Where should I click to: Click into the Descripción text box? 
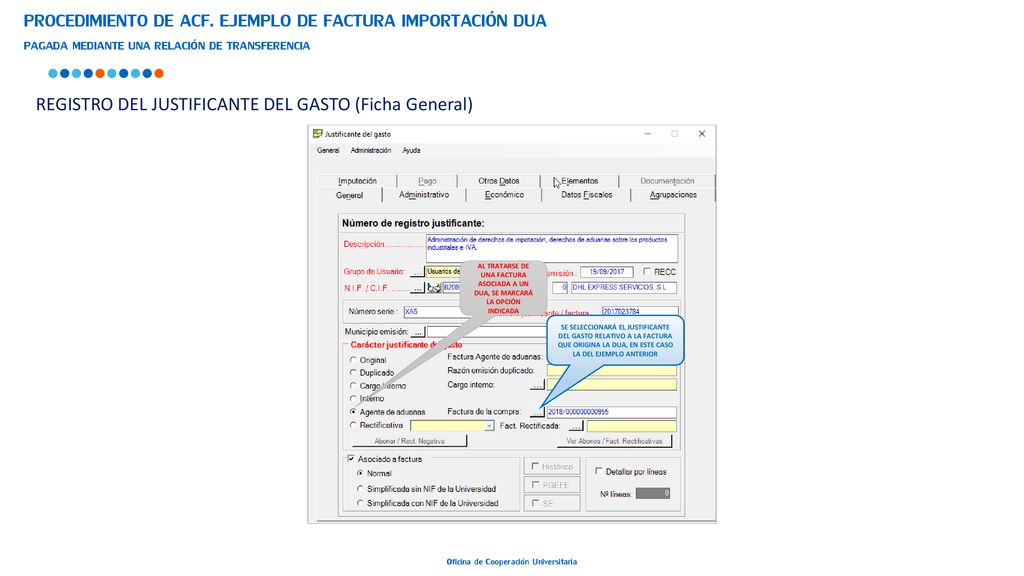coord(552,248)
